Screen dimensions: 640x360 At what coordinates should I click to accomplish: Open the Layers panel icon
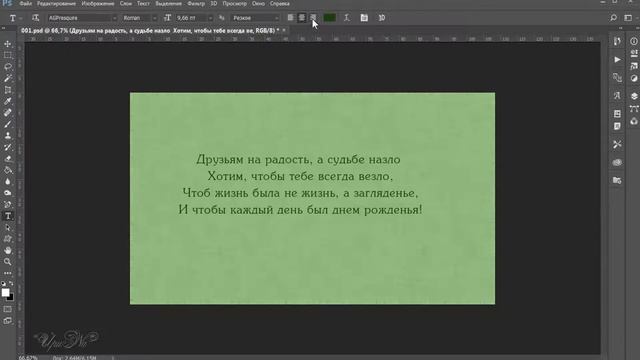(x=634, y=96)
